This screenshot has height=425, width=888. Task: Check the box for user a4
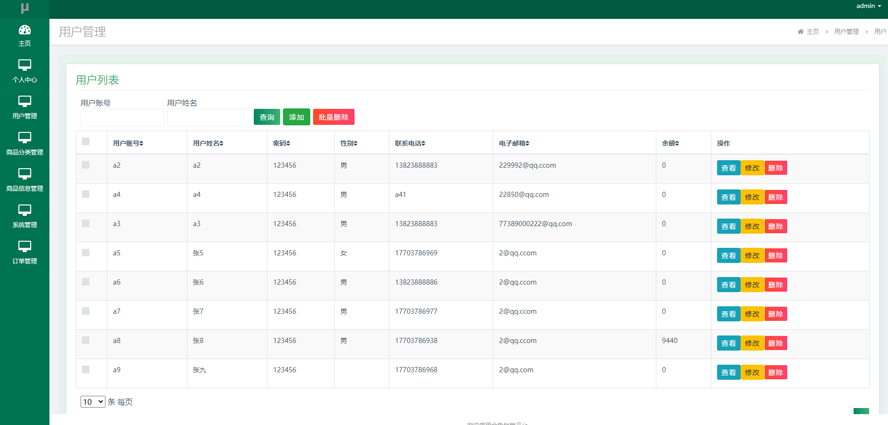(86, 194)
